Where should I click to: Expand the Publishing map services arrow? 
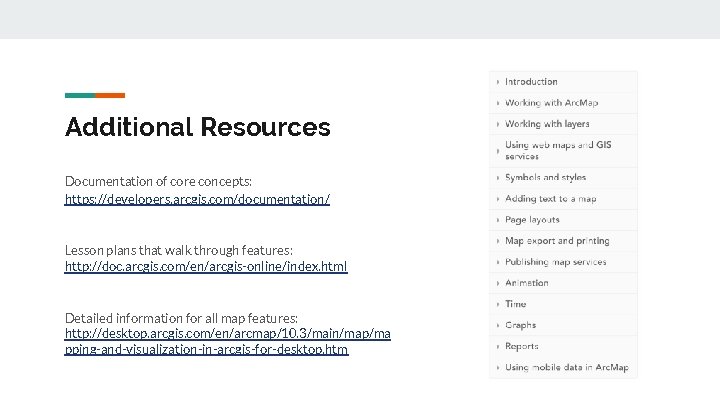pos(498,262)
